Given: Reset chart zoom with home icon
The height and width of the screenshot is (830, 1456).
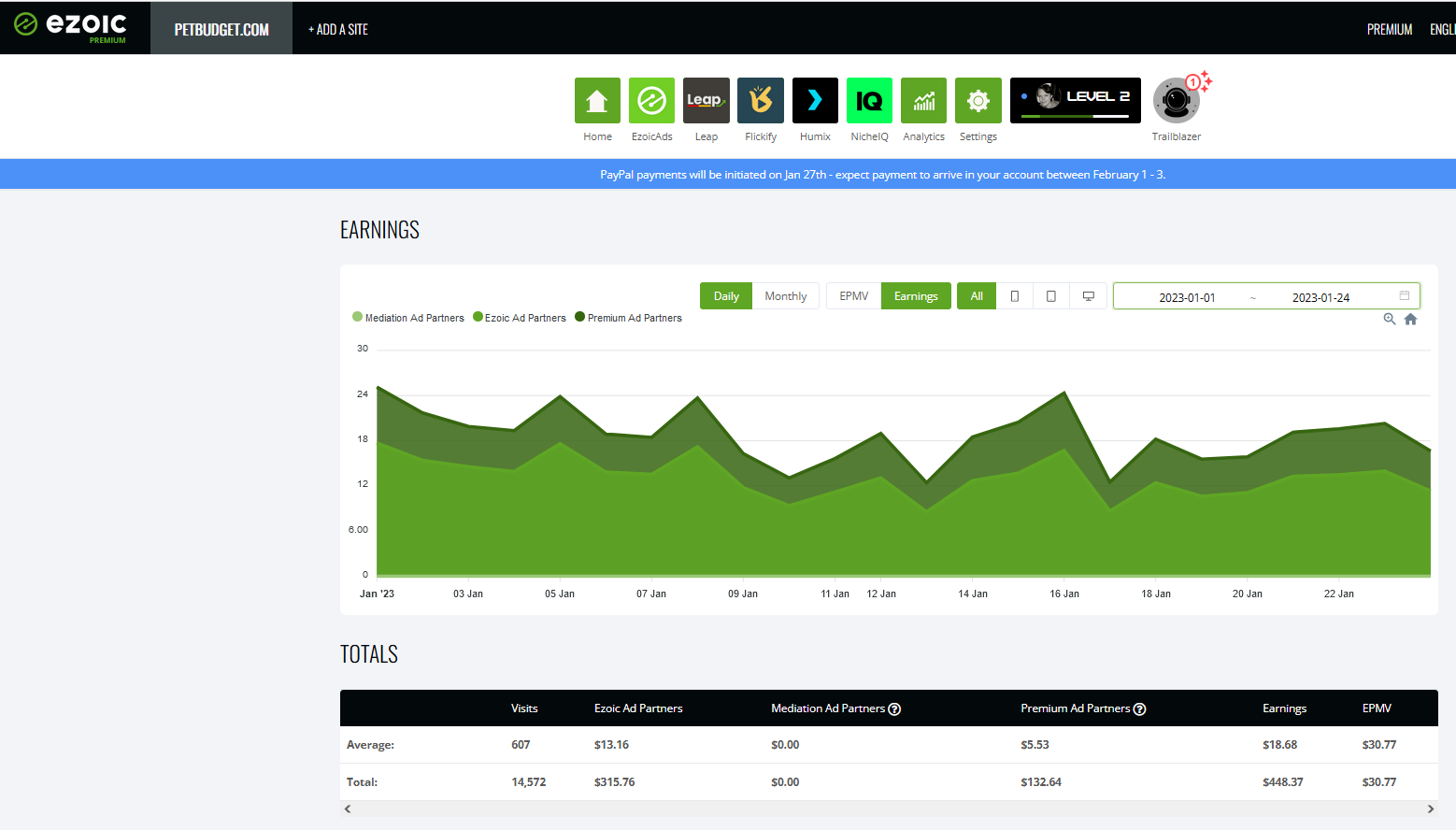Looking at the screenshot, I should coord(1411,319).
